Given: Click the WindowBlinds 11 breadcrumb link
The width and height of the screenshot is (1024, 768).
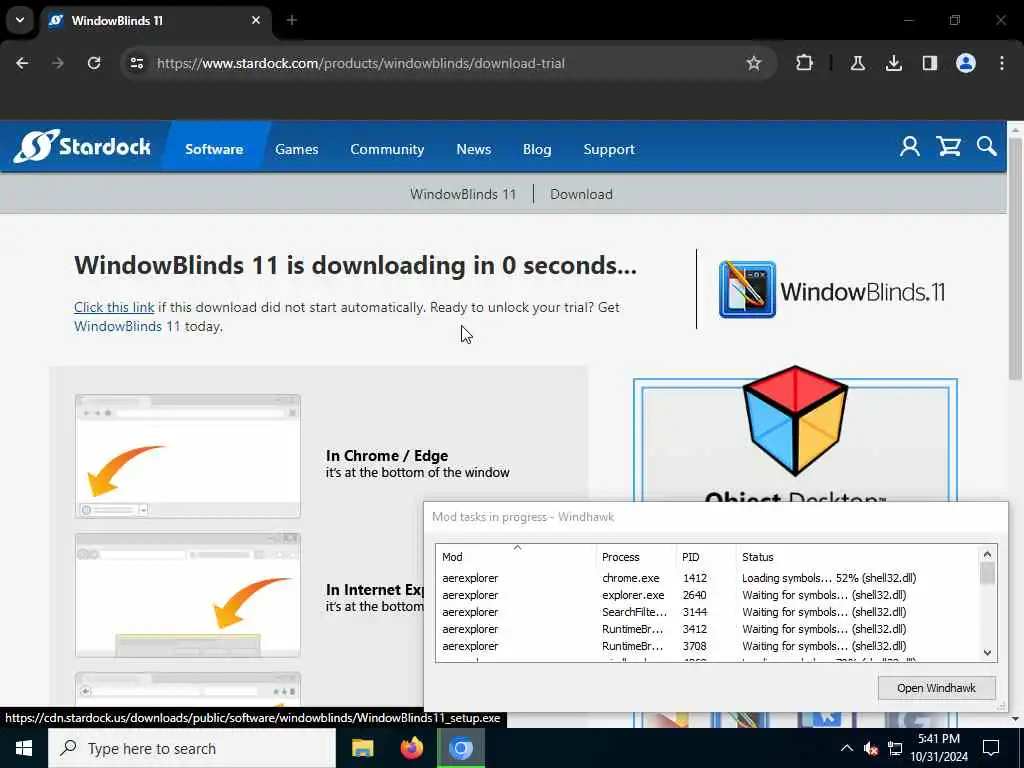Looking at the screenshot, I should 463,194.
